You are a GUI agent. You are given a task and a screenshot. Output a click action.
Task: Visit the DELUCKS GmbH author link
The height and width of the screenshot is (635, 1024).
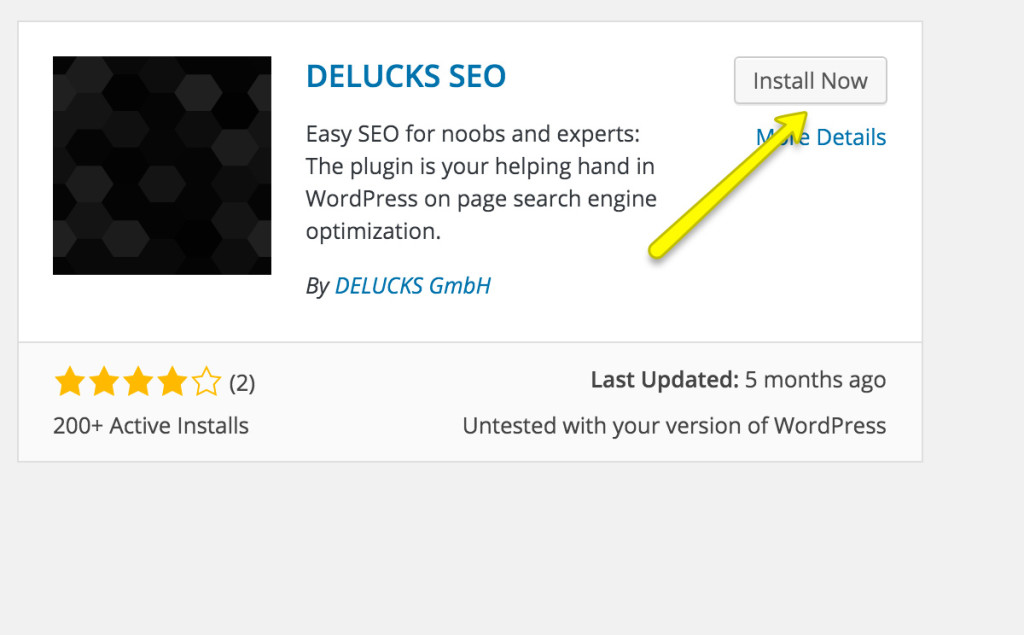412,285
